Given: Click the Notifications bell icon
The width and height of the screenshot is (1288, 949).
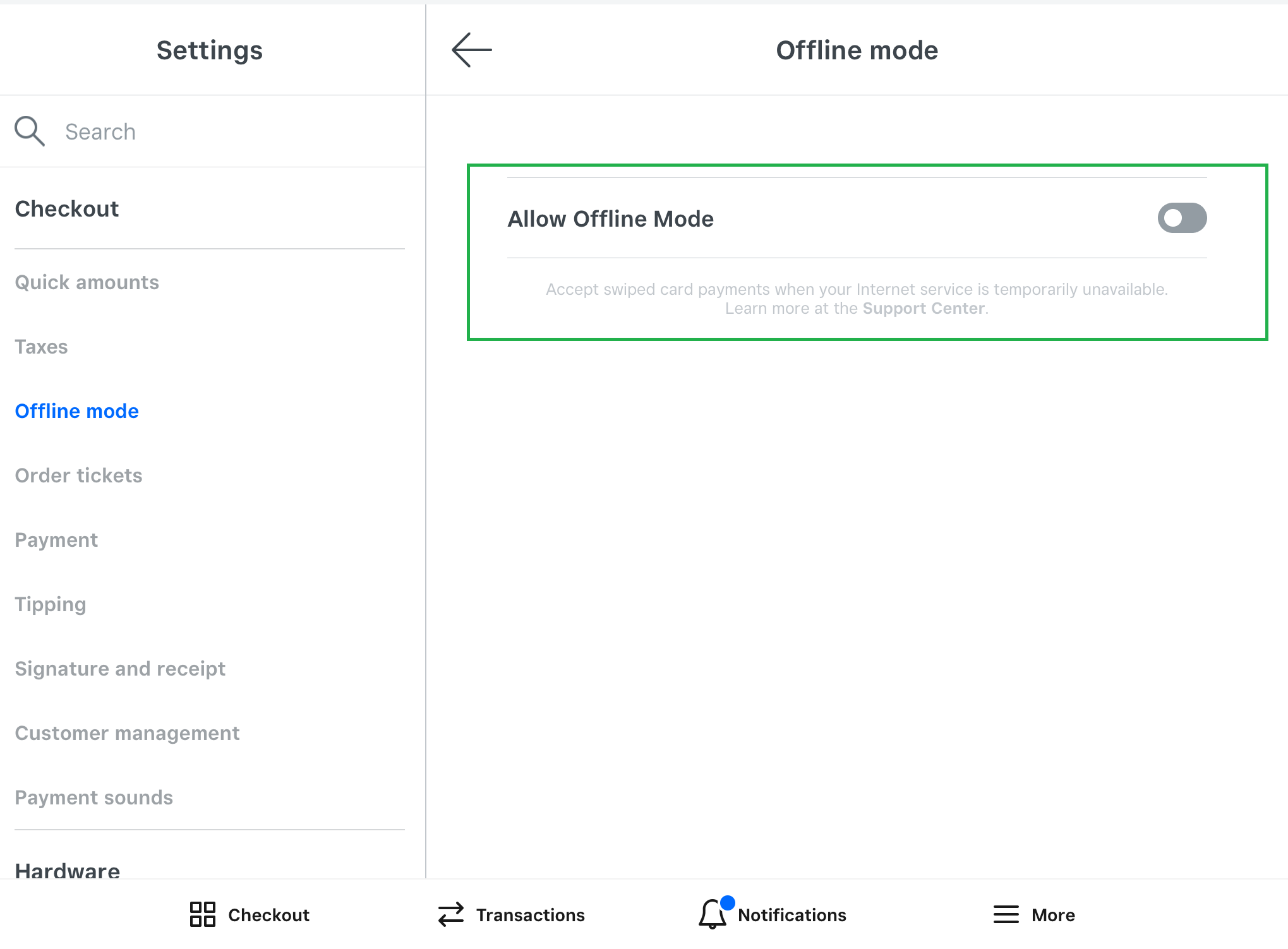Looking at the screenshot, I should [x=713, y=914].
